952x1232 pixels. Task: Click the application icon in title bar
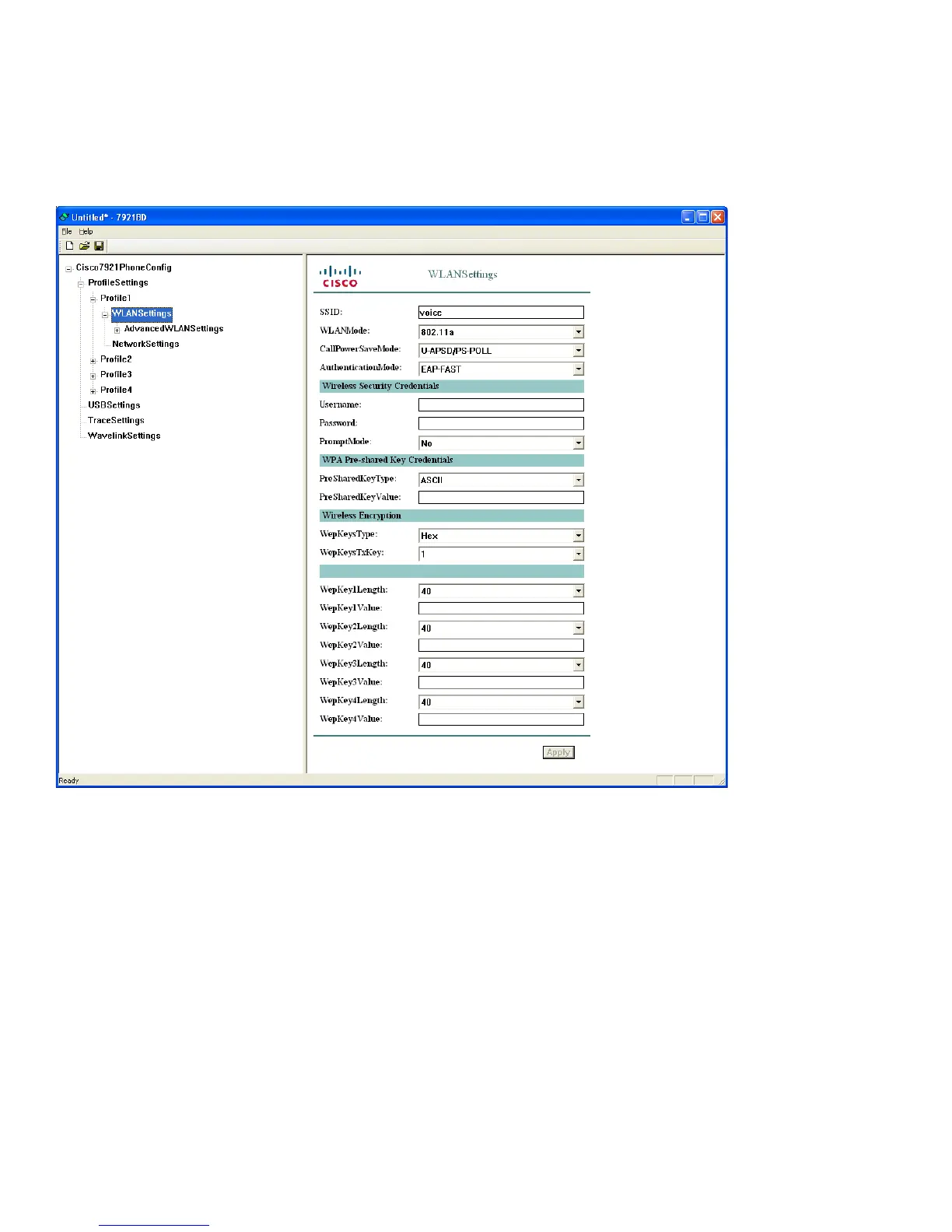[65, 217]
